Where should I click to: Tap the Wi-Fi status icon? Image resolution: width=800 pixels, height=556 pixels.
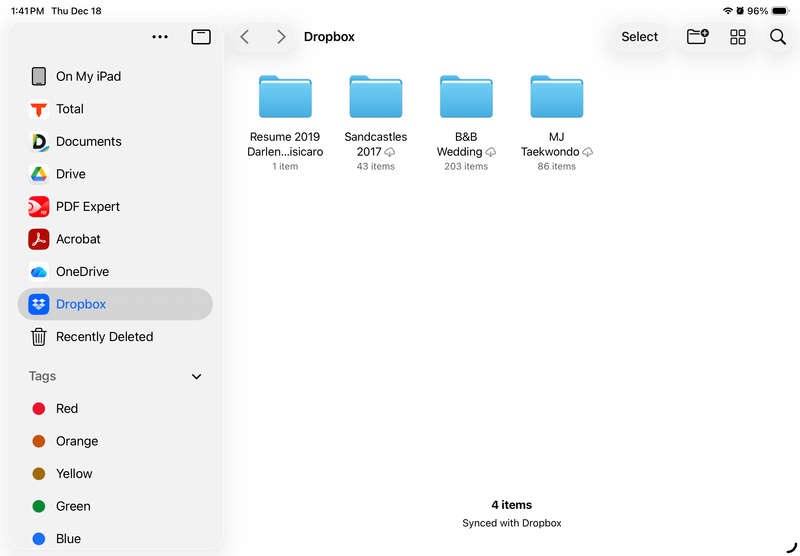tap(728, 11)
